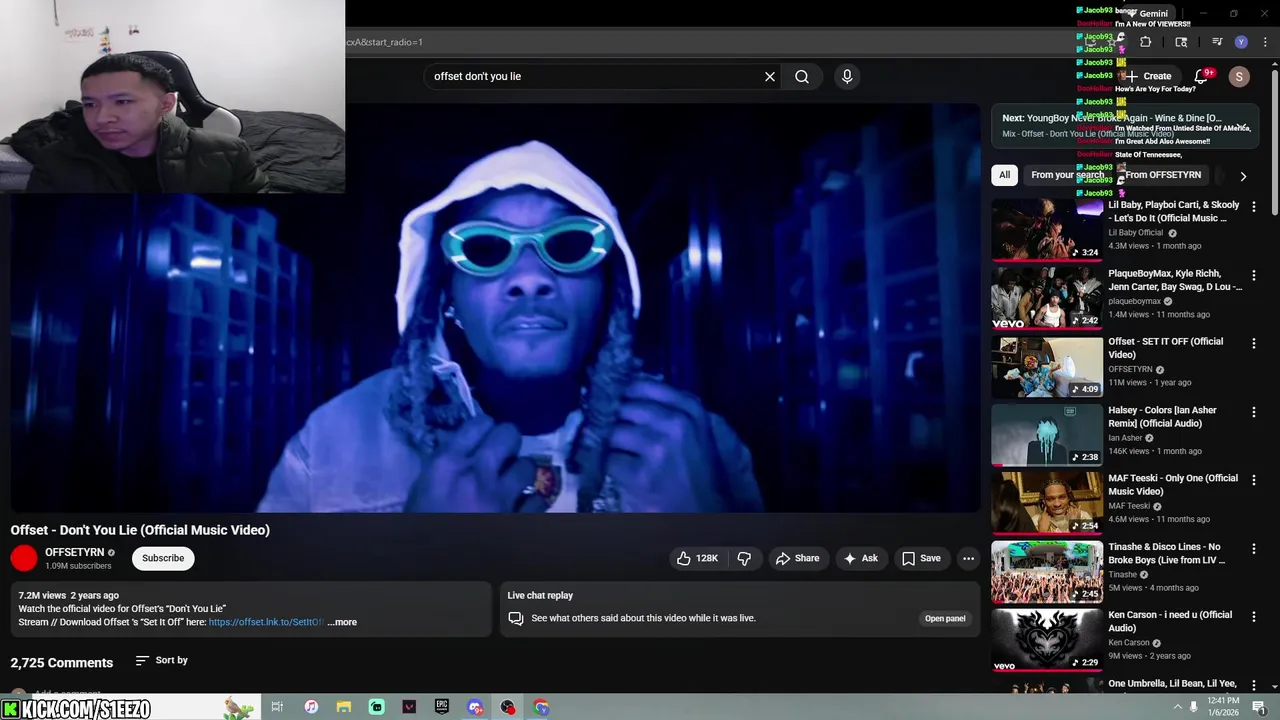The width and height of the screenshot is (1280, 720).
Task: Save the video to a playlist
Action: click(921, 558)
